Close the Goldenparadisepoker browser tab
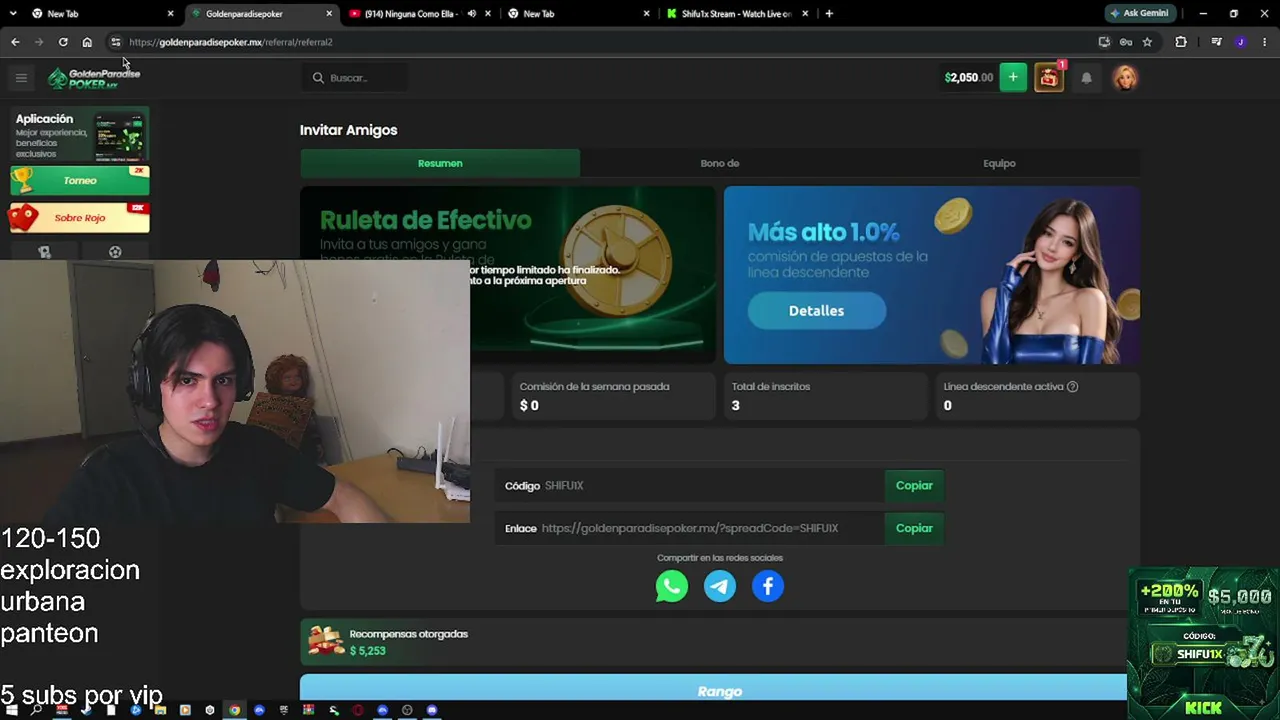Viewport: 1280px width, 720px height. [x=329, y=14]
